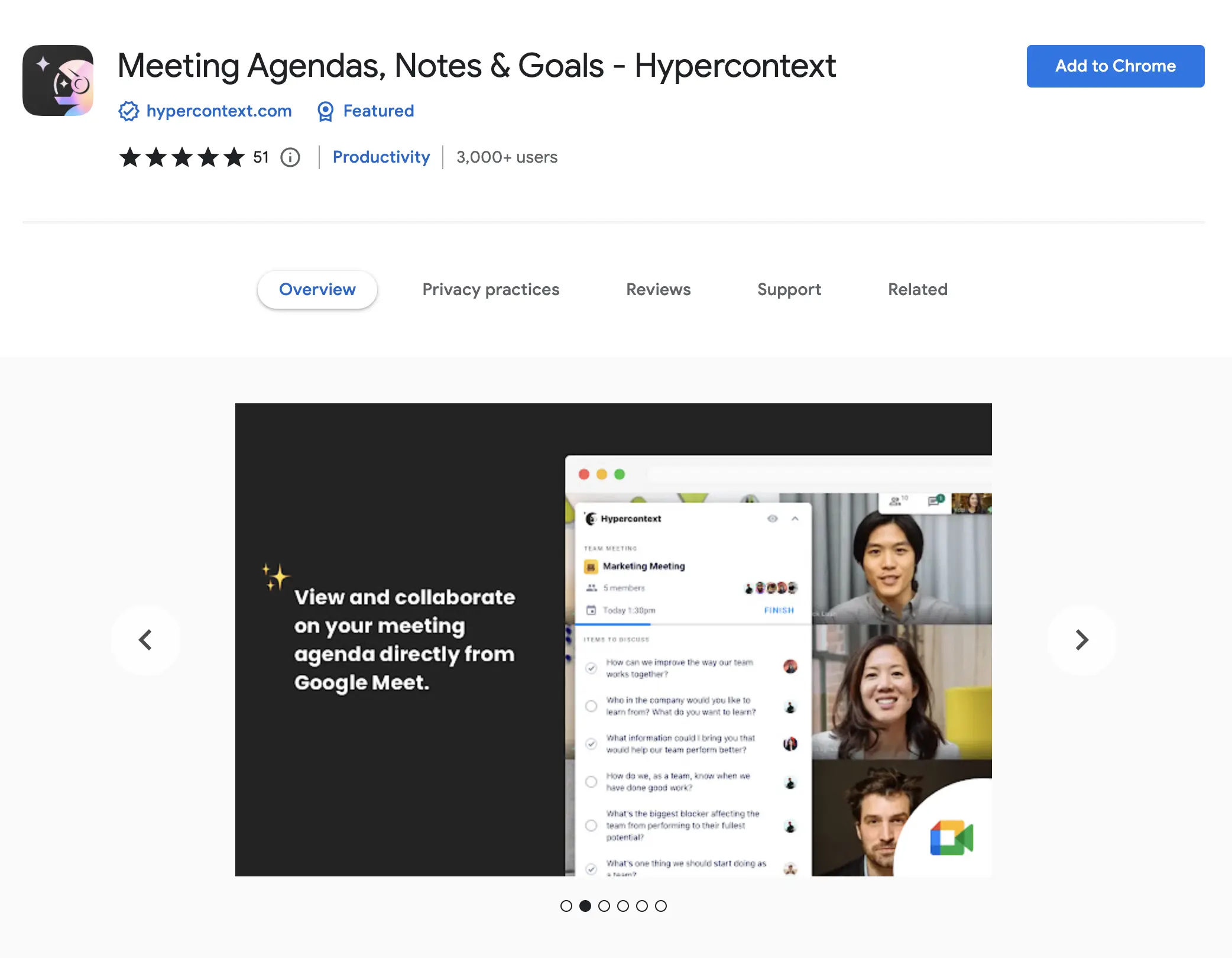Open the hypercontext.com publisher link
Image resolution: width=1232 pixels, height=958 pixels.
click(x=219, y=111)
